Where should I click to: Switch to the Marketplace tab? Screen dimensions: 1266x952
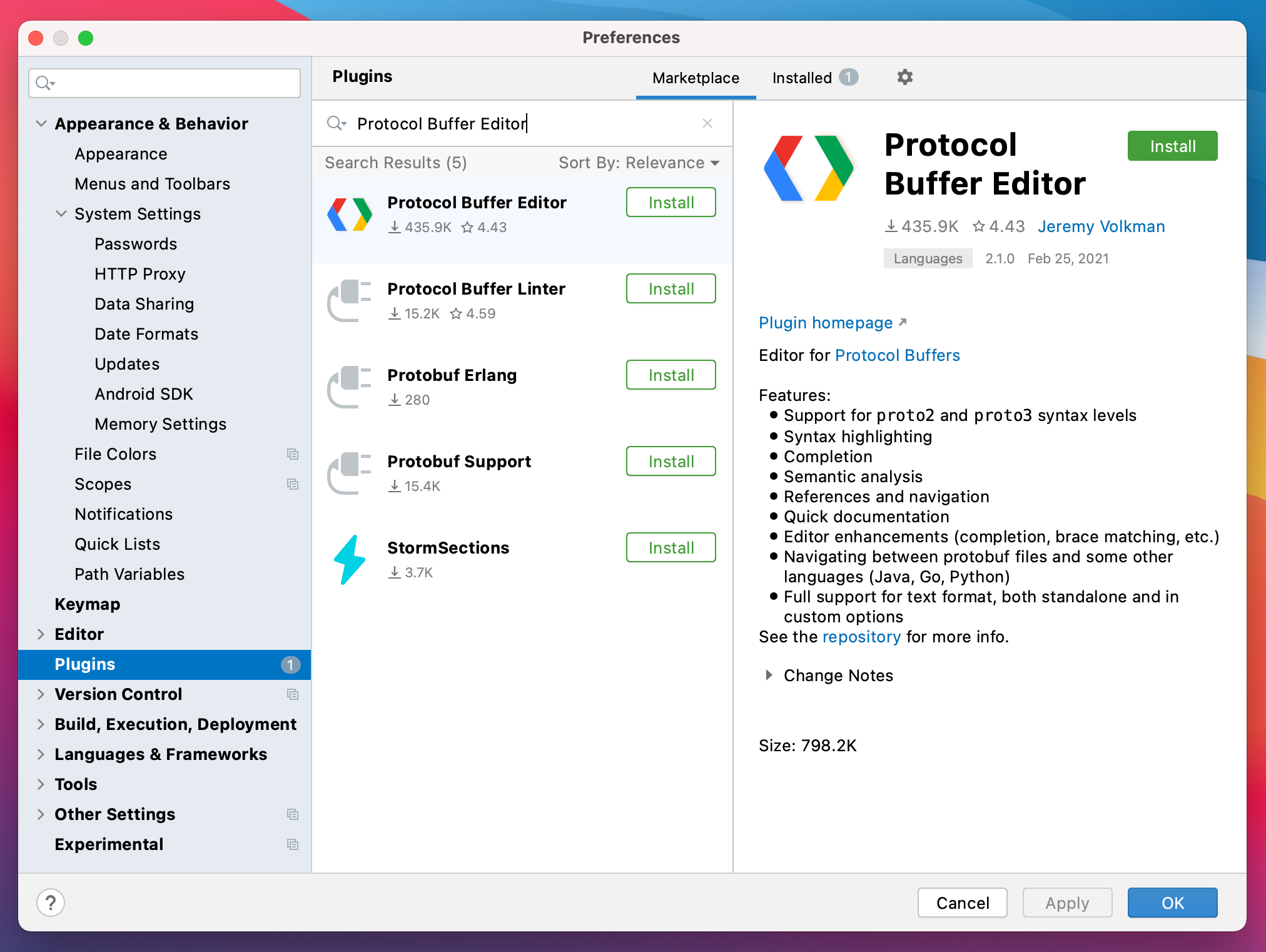(x=696, y=78)
